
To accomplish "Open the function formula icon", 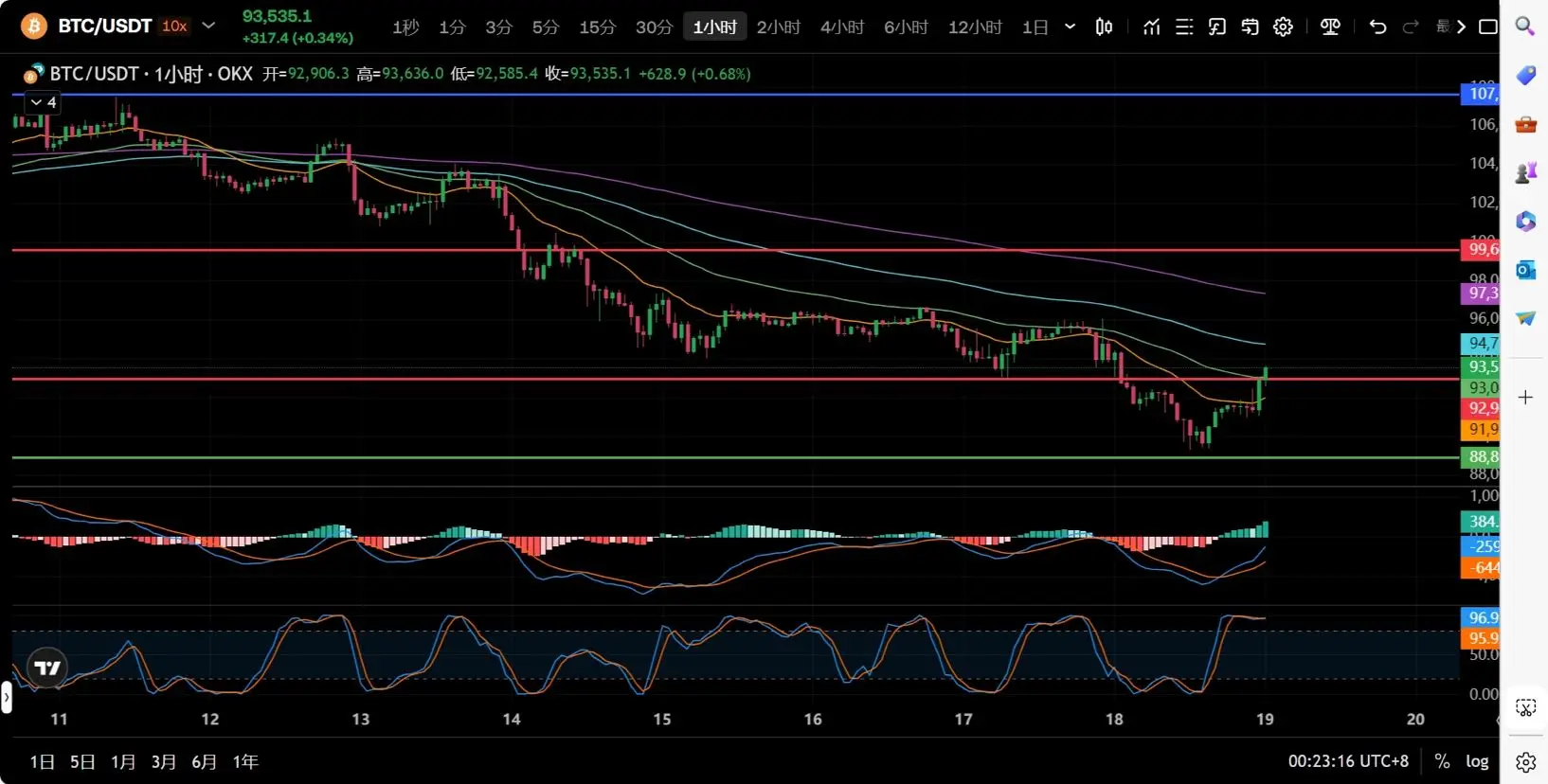I will [1217, 27].
